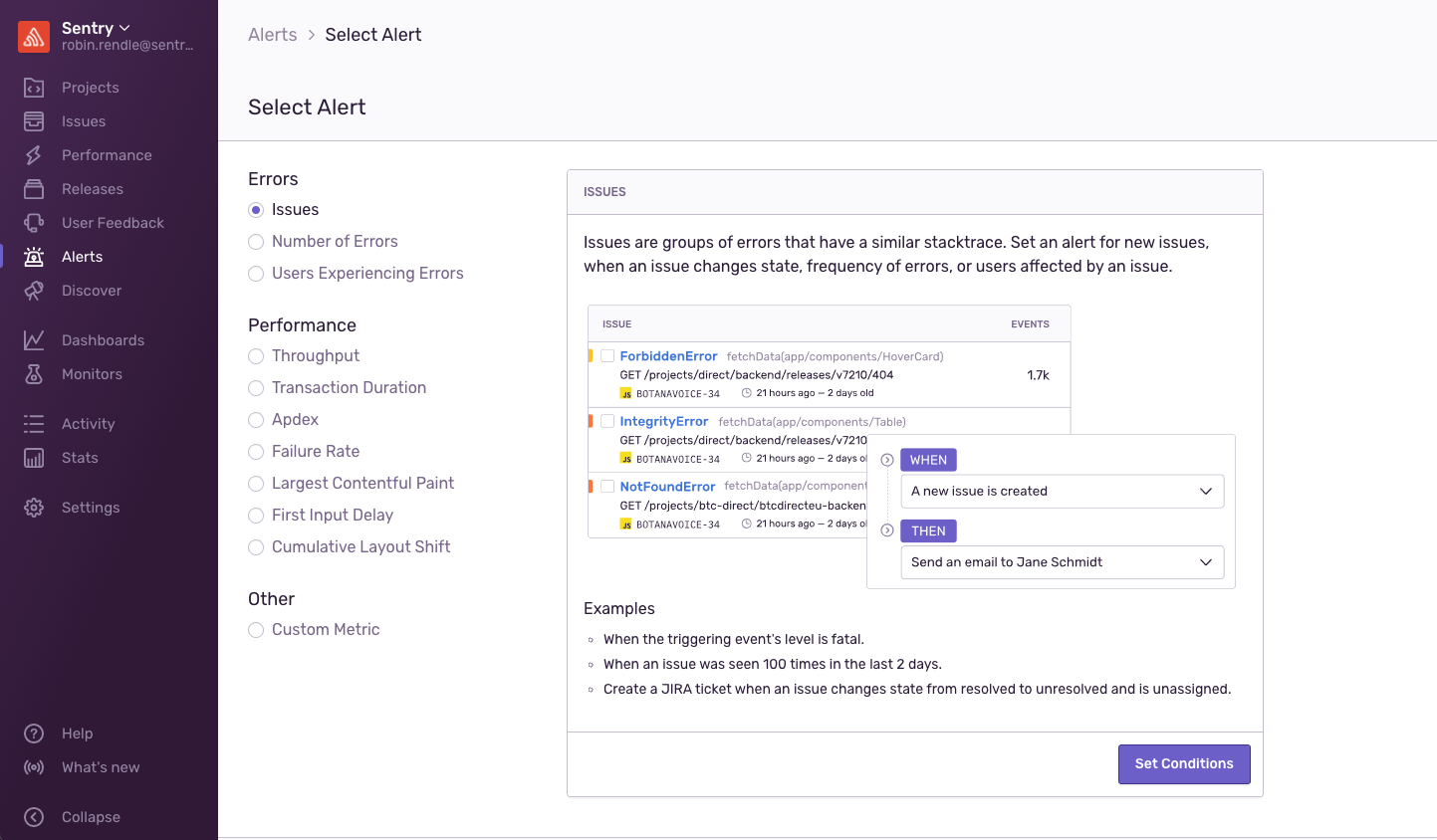Click the WHEN step circle icon

click(x=887, y=460)
